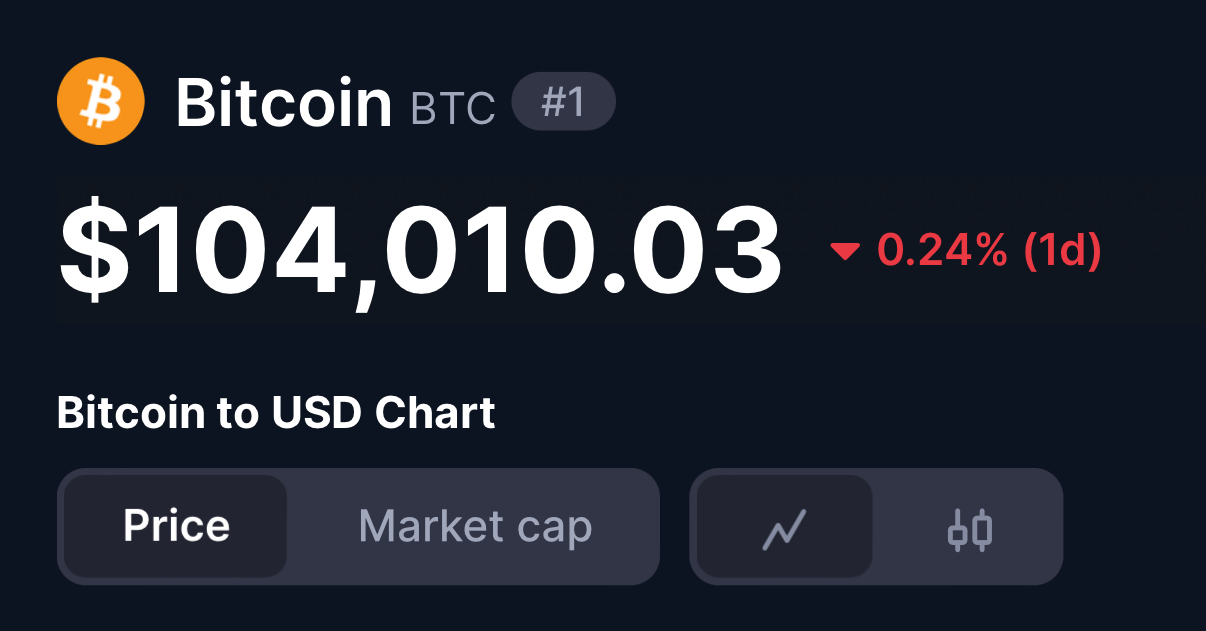The image size is (1206, 631).
Task: Click the Bitcoin to USD Chart heading
Action: (x=276, y=413)
